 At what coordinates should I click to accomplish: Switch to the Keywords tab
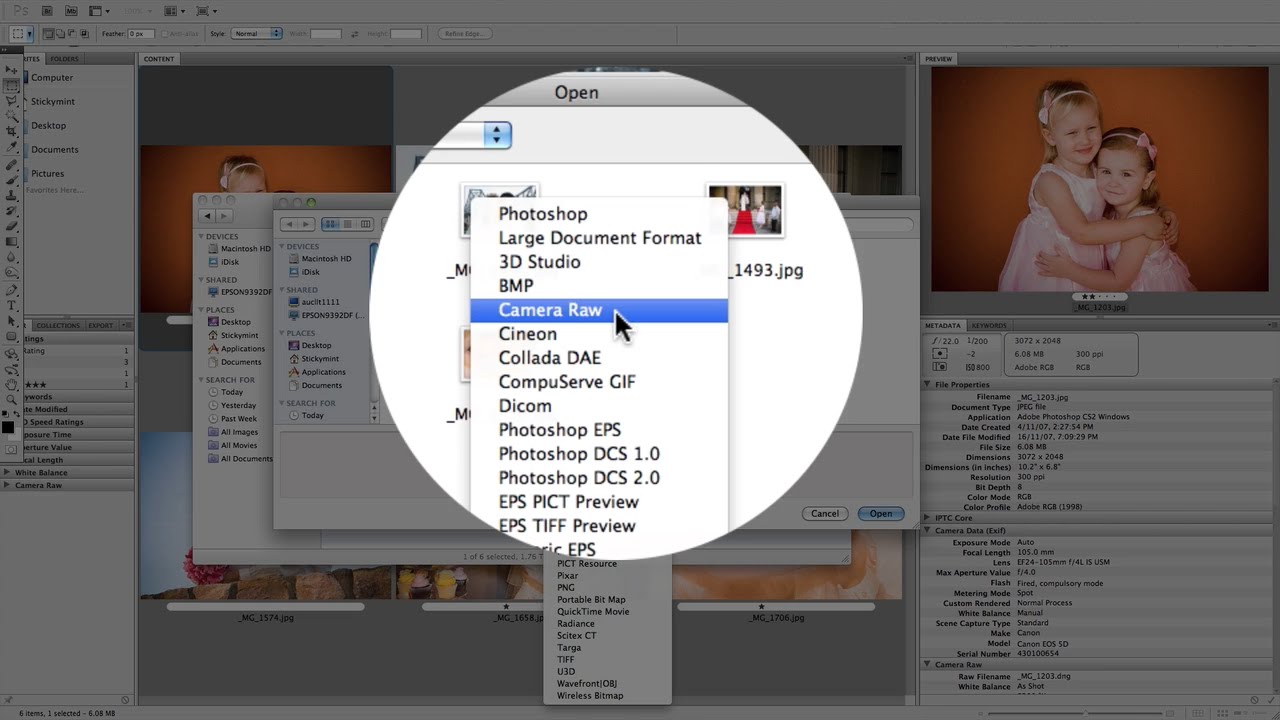989,325
